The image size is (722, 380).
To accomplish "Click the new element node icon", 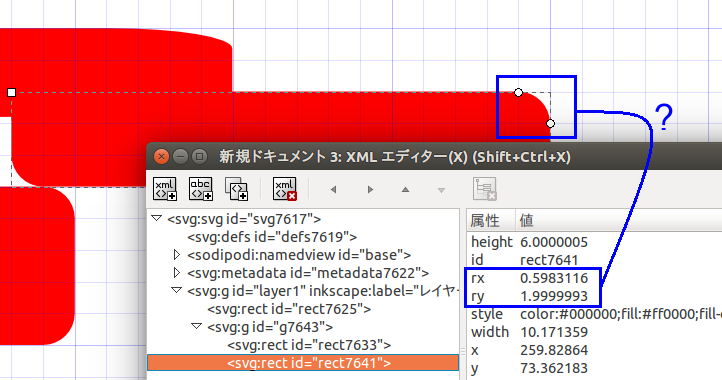I will pyautogui.click(x=165, y=189).
